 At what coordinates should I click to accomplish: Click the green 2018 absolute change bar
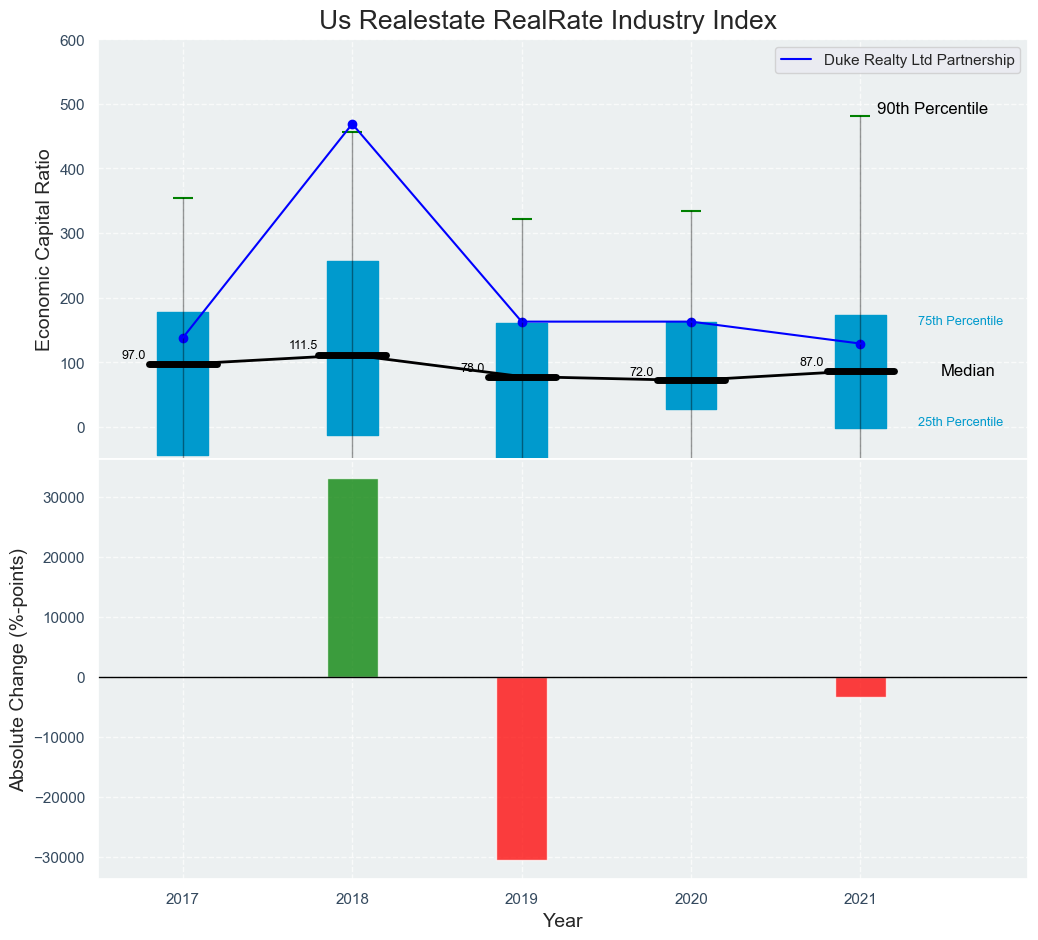click(353, 578)
